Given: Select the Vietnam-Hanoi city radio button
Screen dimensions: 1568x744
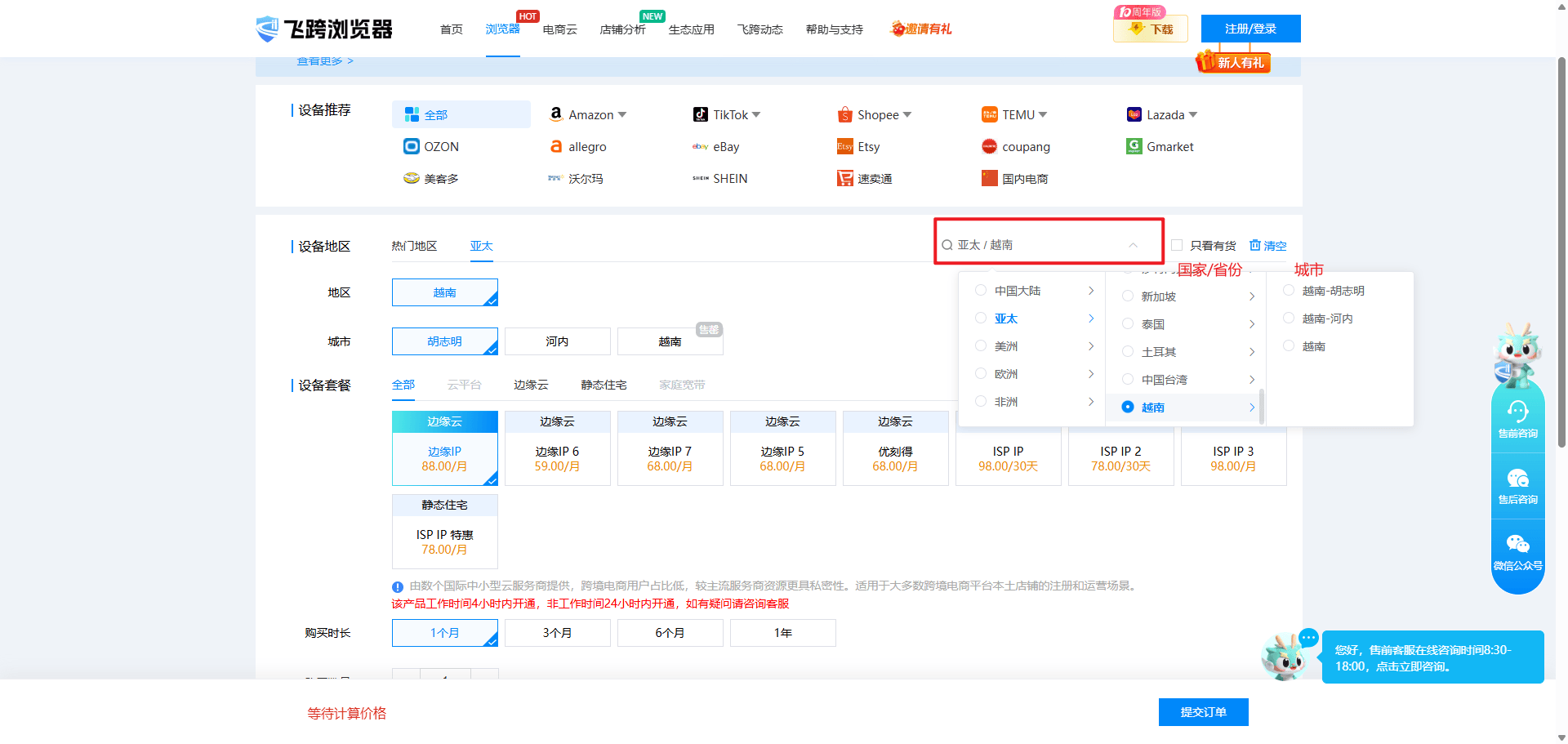Looking at the screenshot, I should pyautogui.click(x=1289, y=319).
